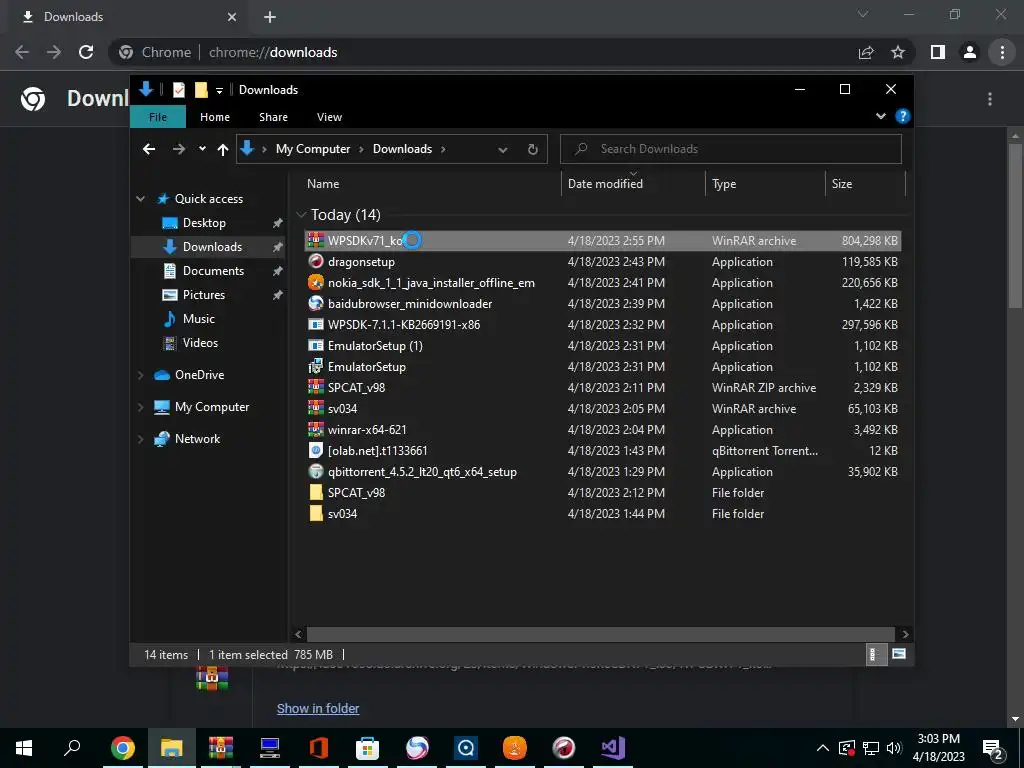Open notification center in taskbar
This screenshot has width=1024, height=768.
pyautogui.click(x=992, y=748)
